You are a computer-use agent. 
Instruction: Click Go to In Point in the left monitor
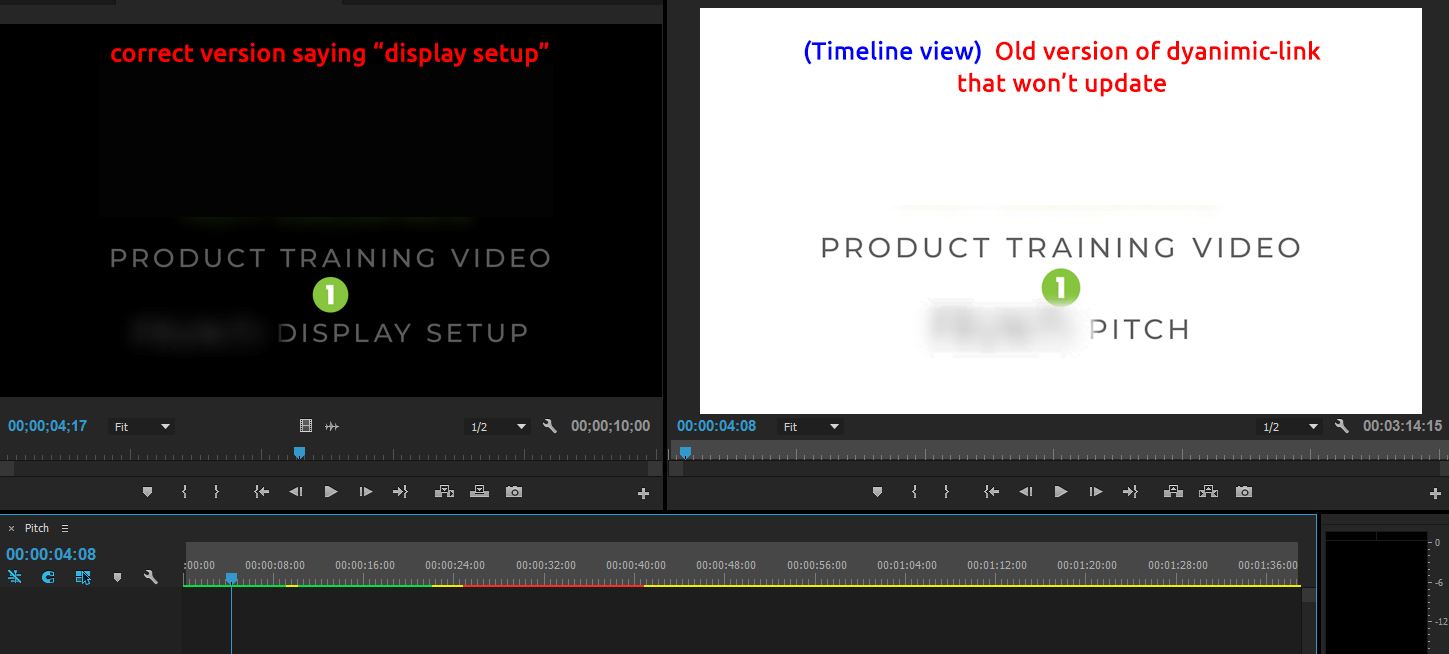tap(261, 491)
